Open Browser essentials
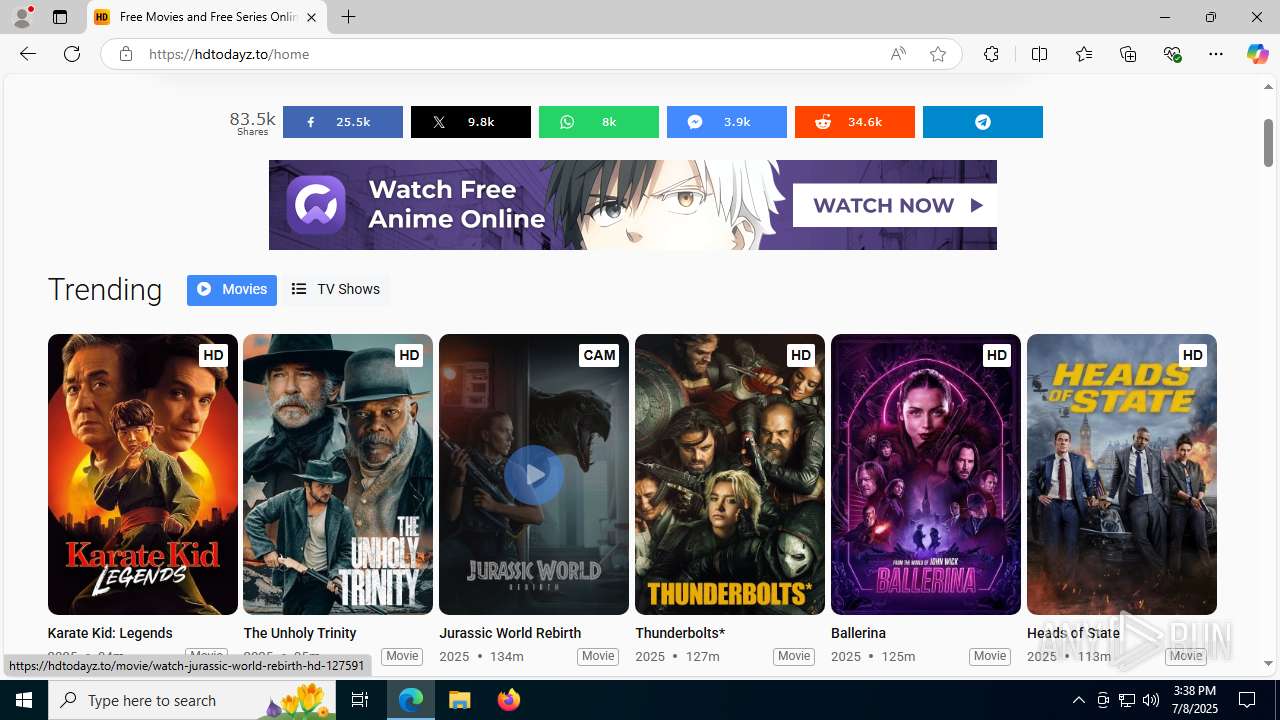1280x720 pixels. (x=1172, y=54)
